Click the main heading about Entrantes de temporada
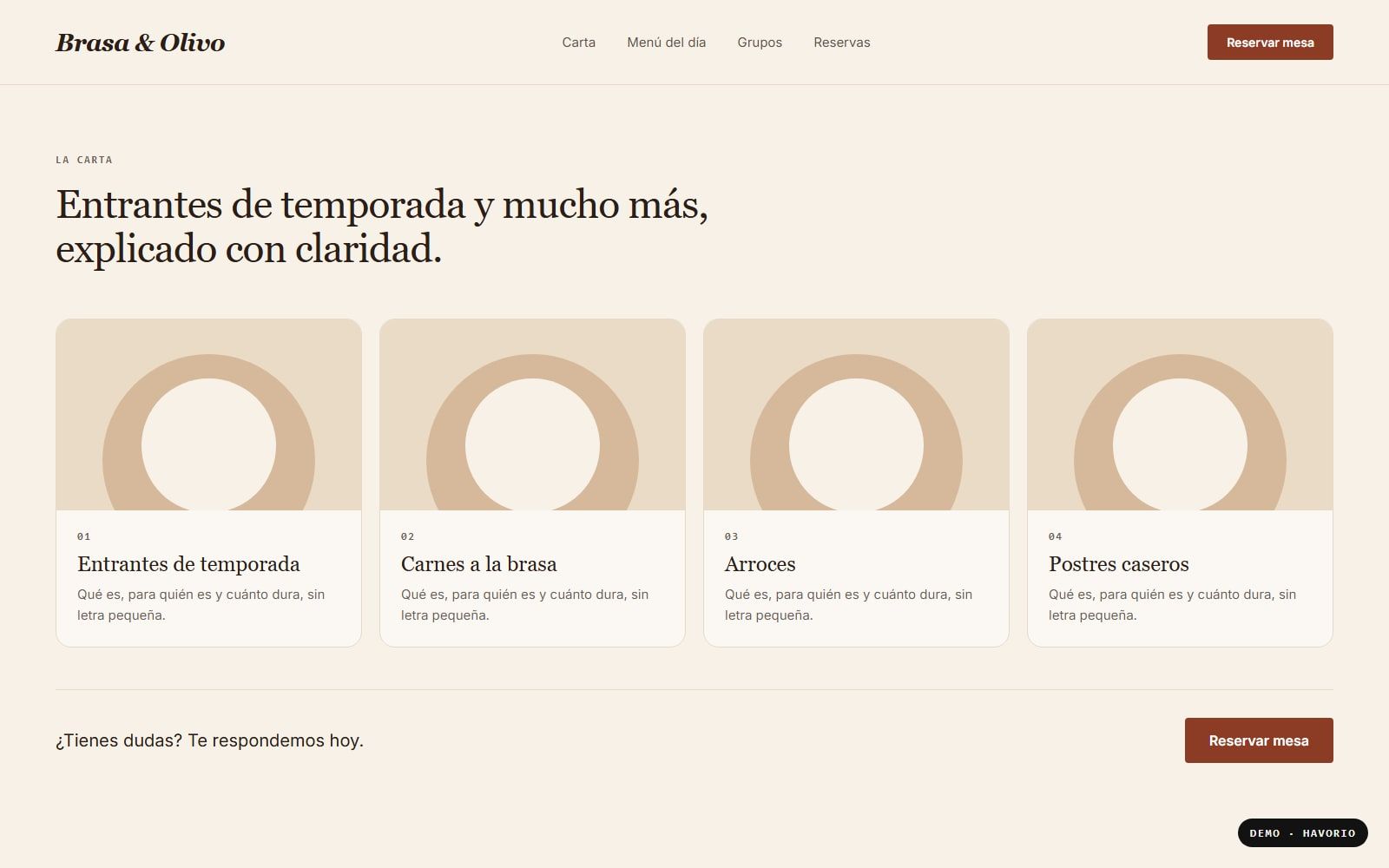This screenshot has height=868, width=1389. pos(382,227)
